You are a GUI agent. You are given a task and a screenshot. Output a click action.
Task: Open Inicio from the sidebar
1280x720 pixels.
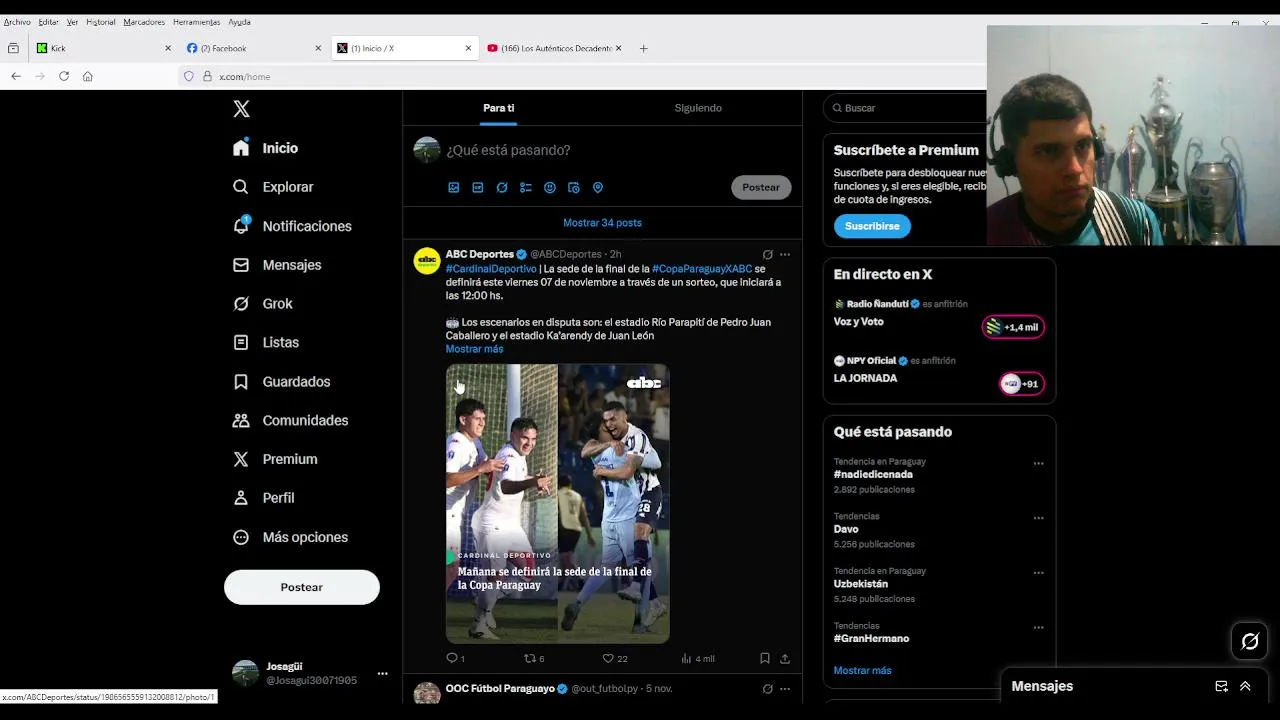point(265,148)
